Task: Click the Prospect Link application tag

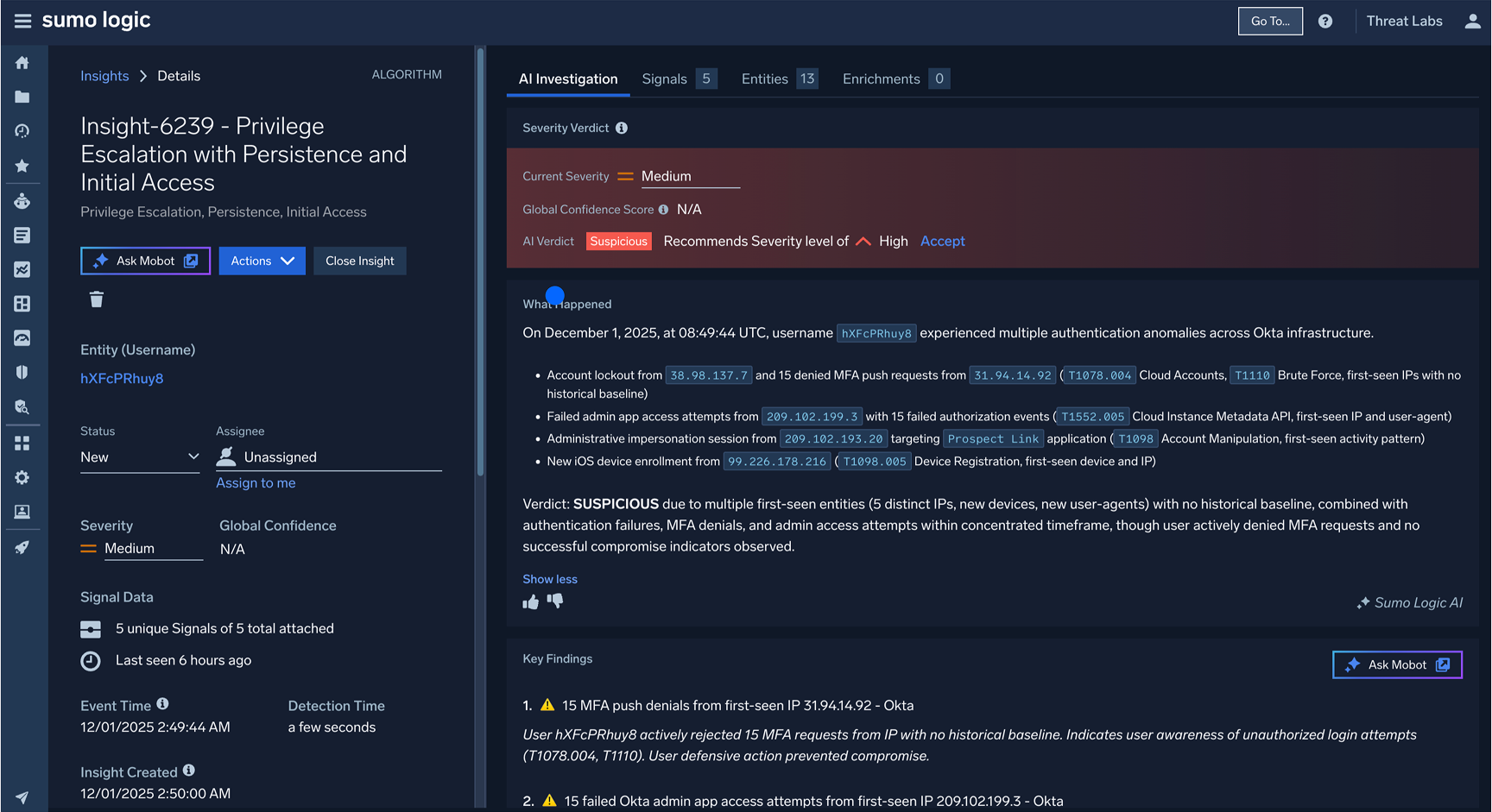Action: (x=993, y=439)
